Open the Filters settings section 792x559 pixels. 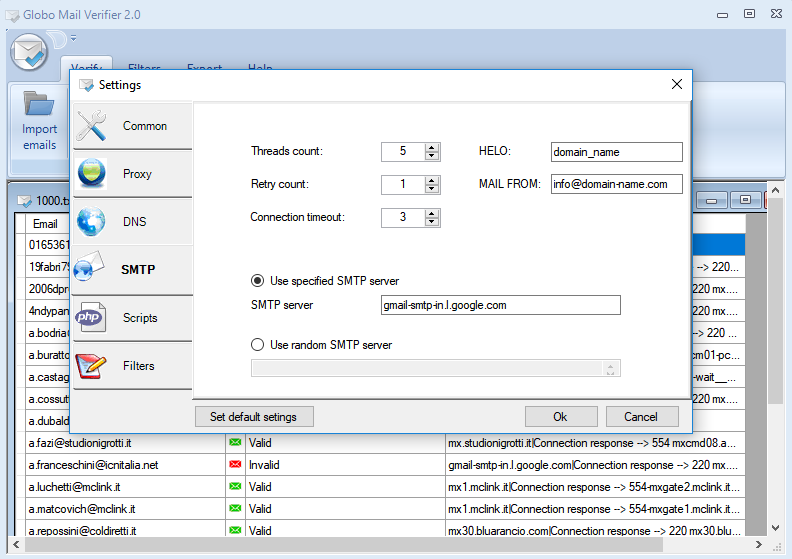pyautogui.click(x=132, y=366)
